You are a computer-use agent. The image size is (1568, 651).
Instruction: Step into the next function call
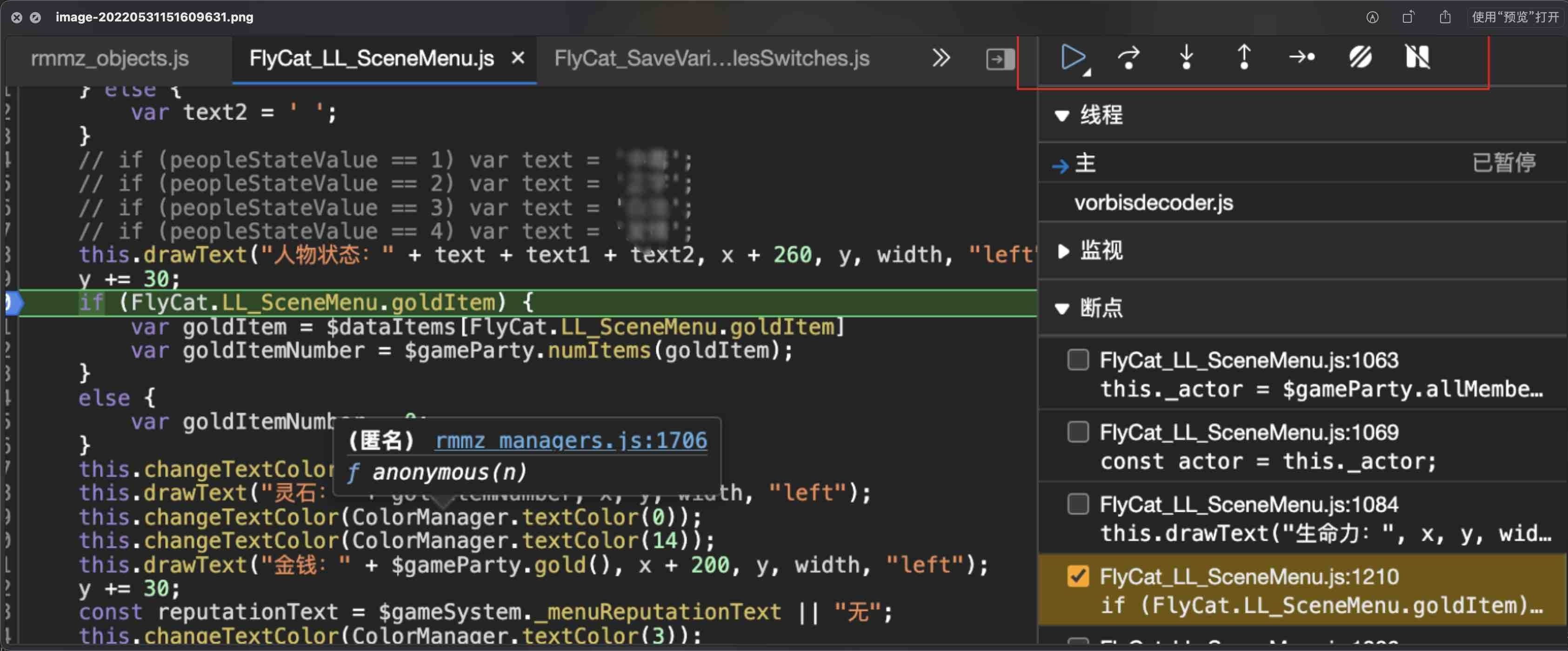1186,58
